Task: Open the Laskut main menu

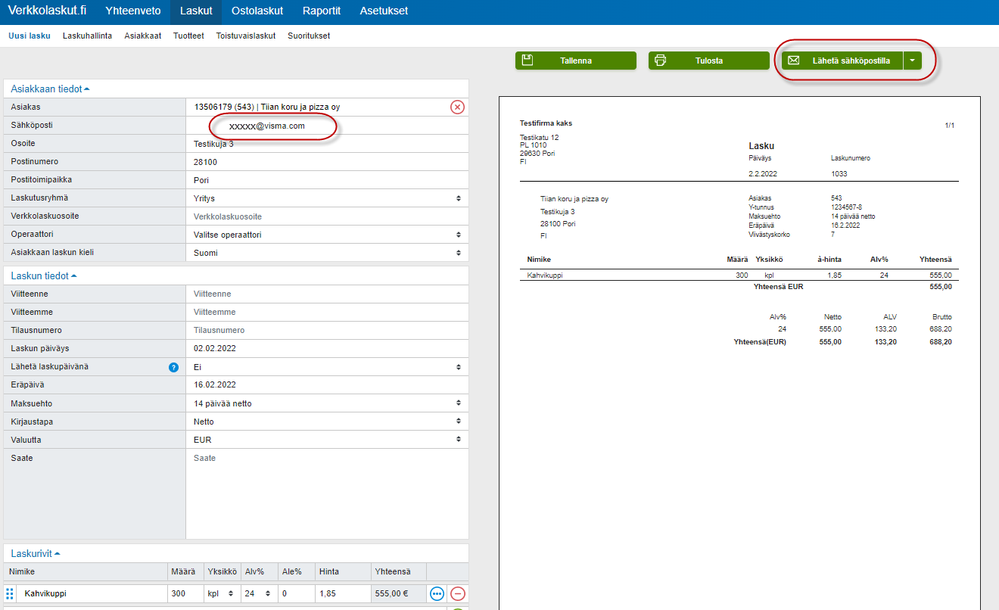Action: click(196, 11)
